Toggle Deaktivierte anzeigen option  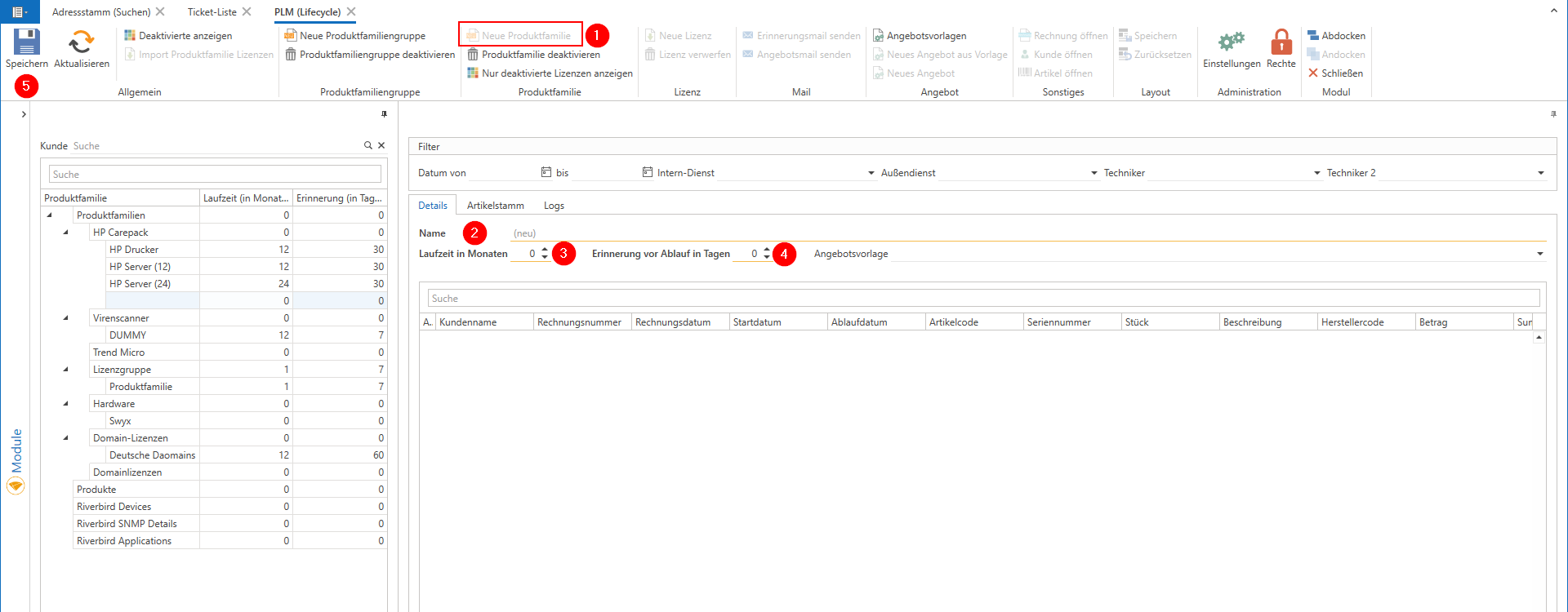click(x=178, y=36)
